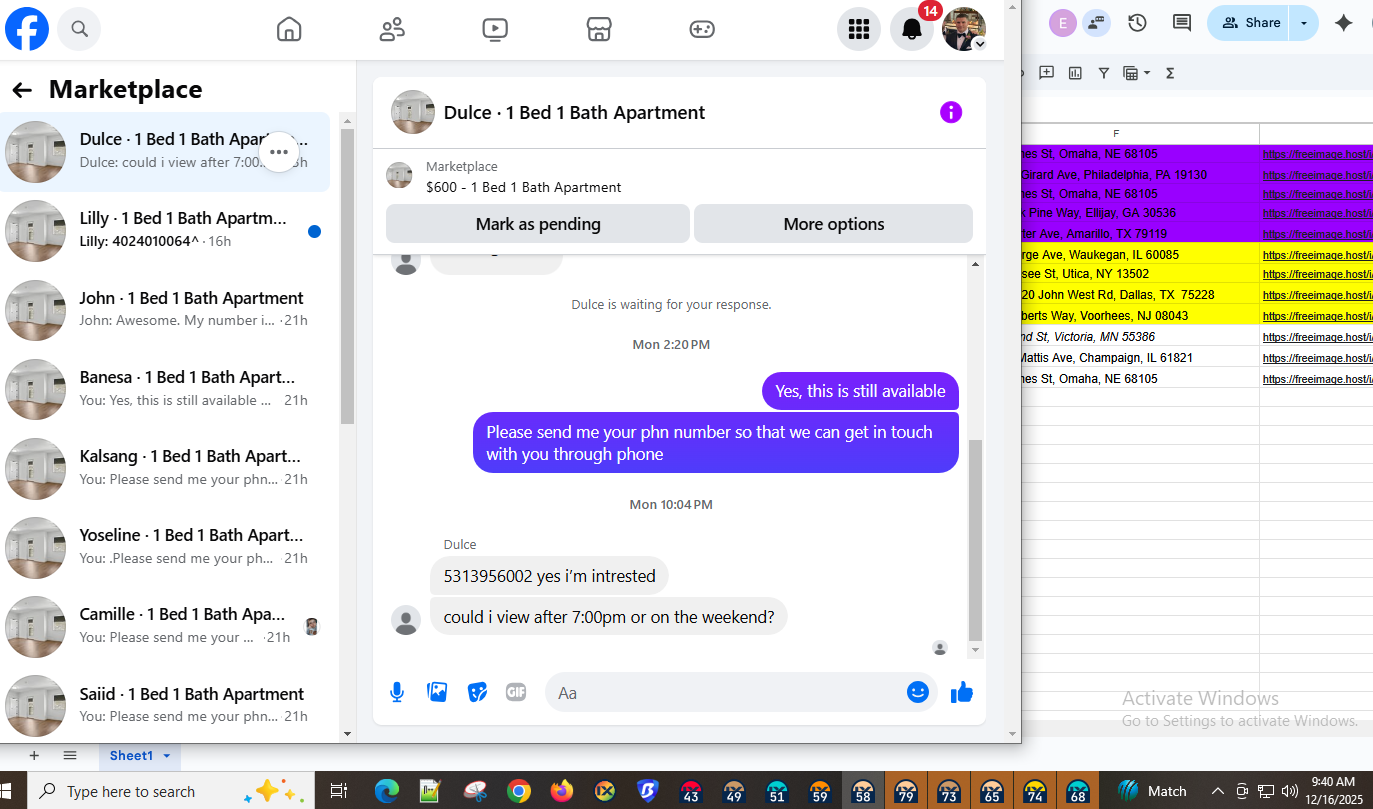Attach a photo with the image icon
This screenshot has width=1373, height=809.
[x=437, y=692]
